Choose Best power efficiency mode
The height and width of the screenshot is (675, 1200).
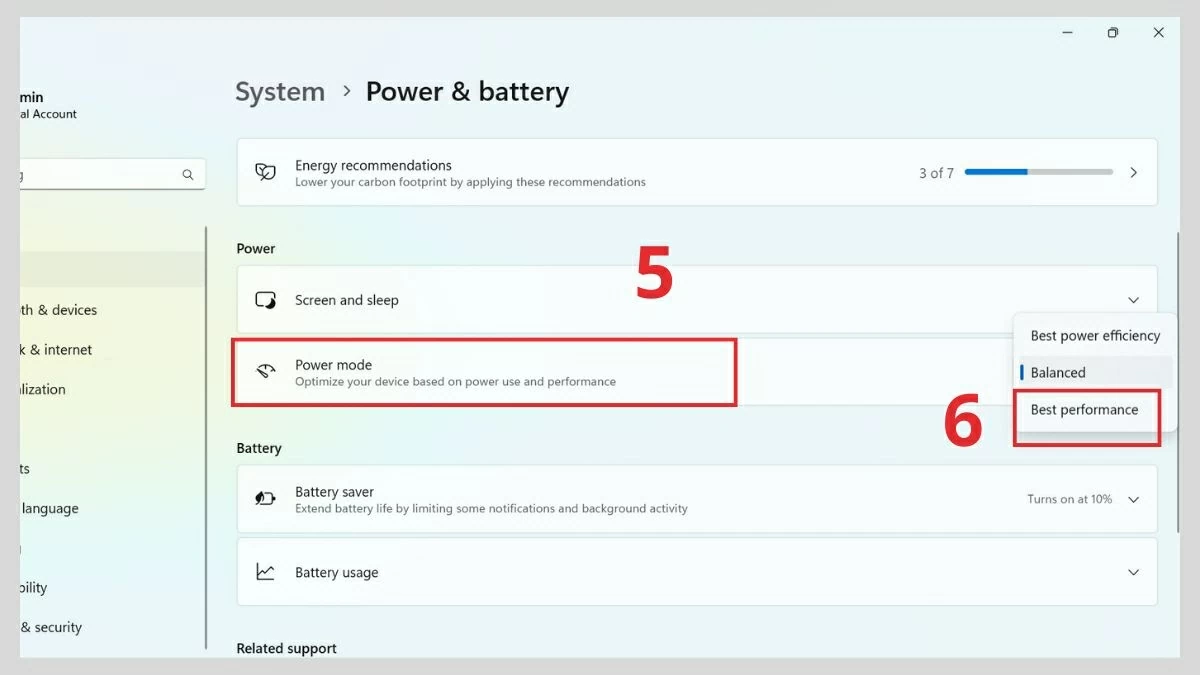pyautogui.click(x=1093, y=335)
